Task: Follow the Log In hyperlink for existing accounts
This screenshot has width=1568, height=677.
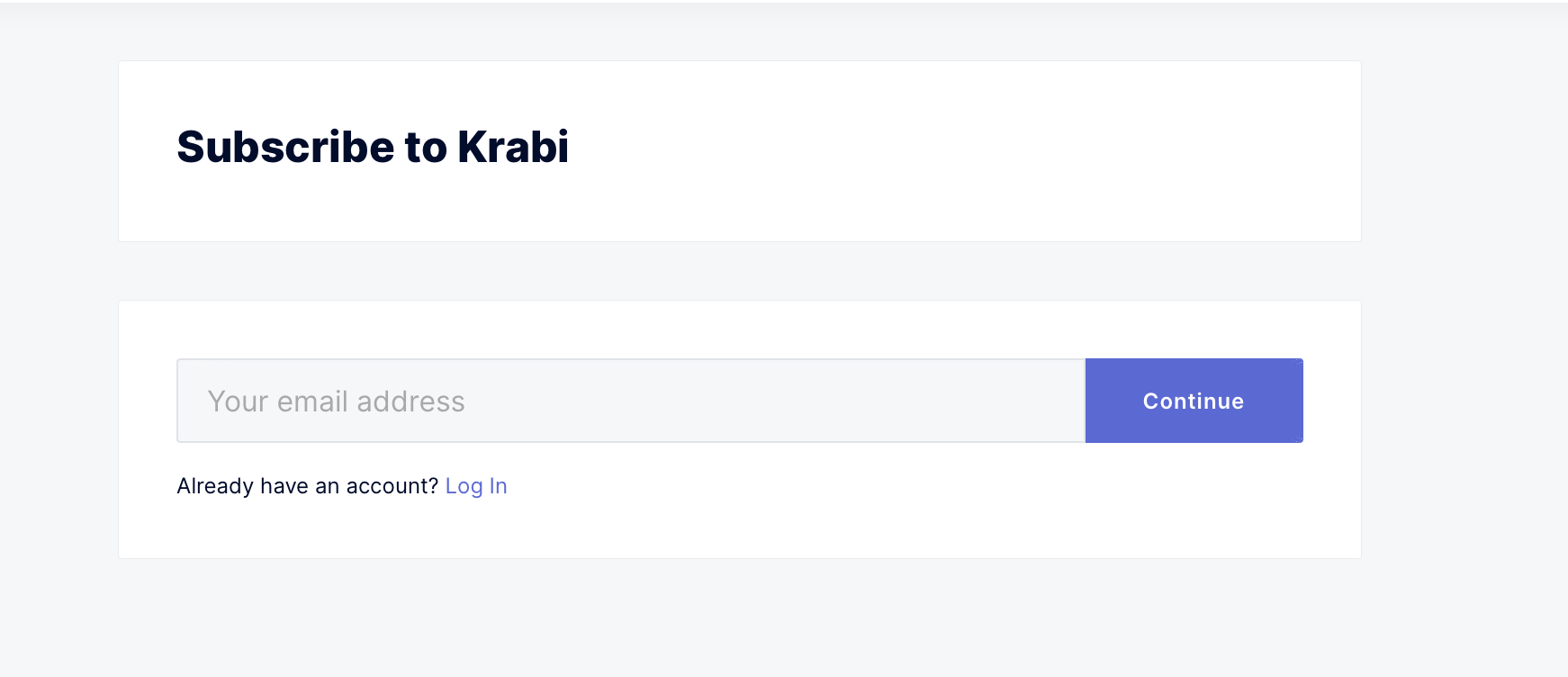Action: (x=476, y=485)
